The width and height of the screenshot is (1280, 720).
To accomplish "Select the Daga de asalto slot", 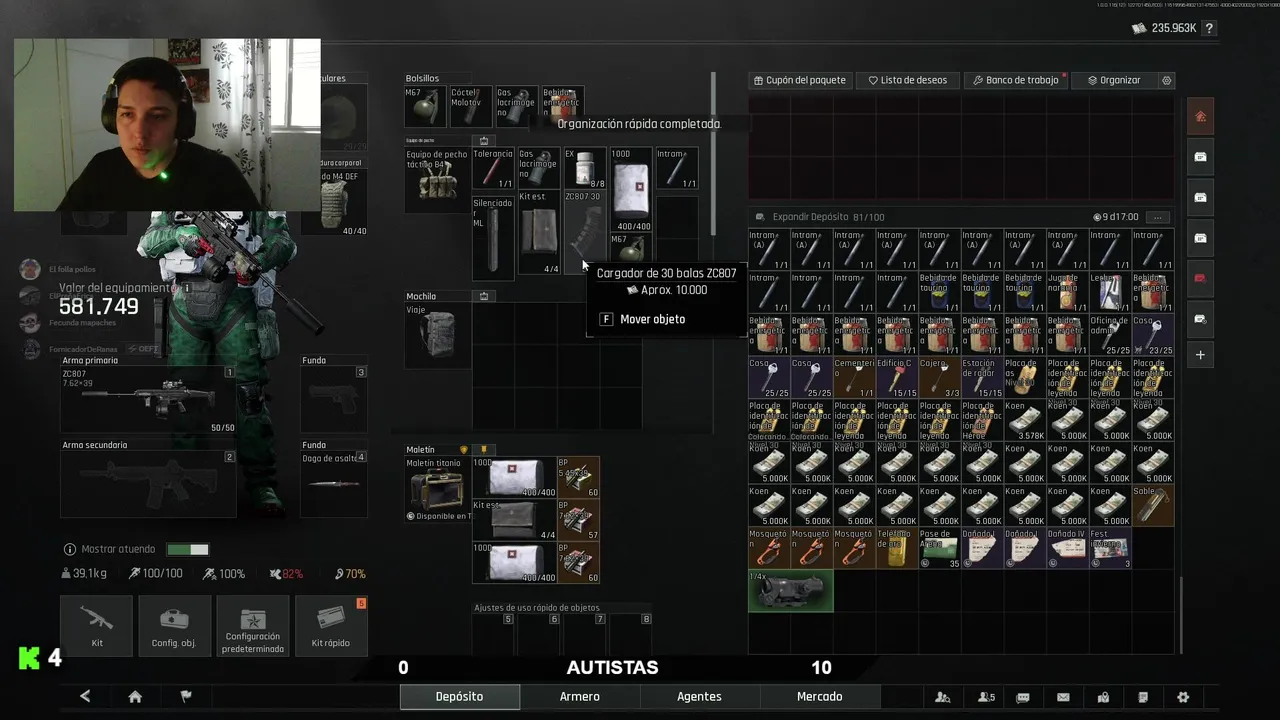I will point(334,484).
